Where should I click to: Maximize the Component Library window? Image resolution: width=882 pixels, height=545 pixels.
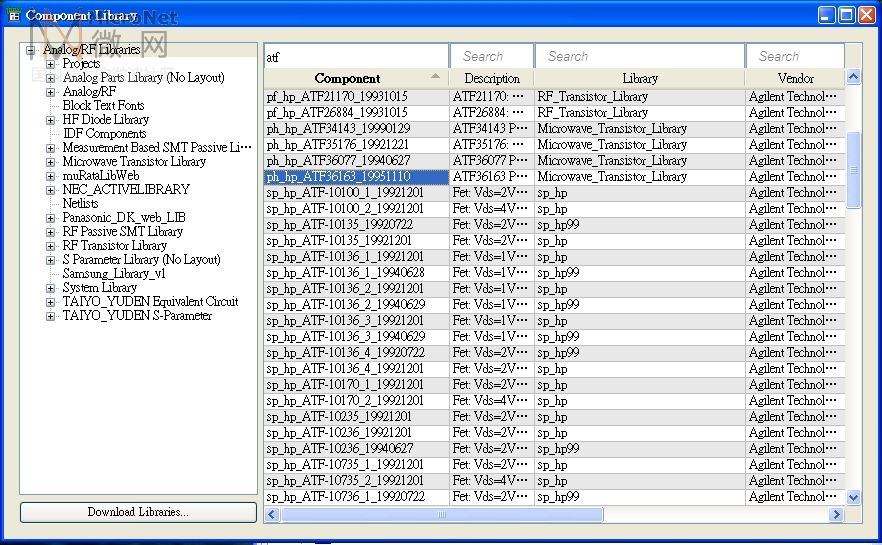[846, 15]
